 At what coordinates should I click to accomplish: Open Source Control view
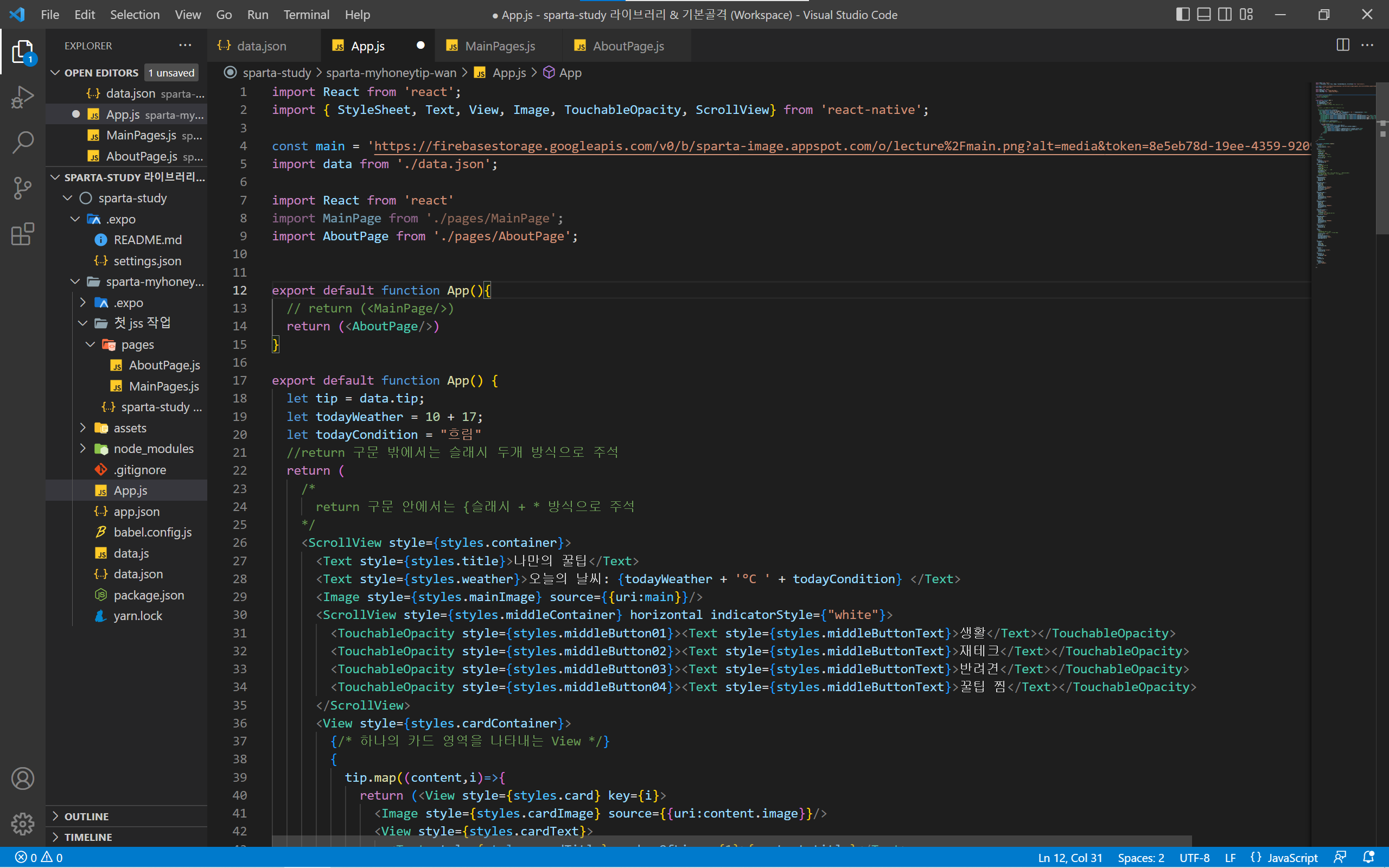(22, 188)
